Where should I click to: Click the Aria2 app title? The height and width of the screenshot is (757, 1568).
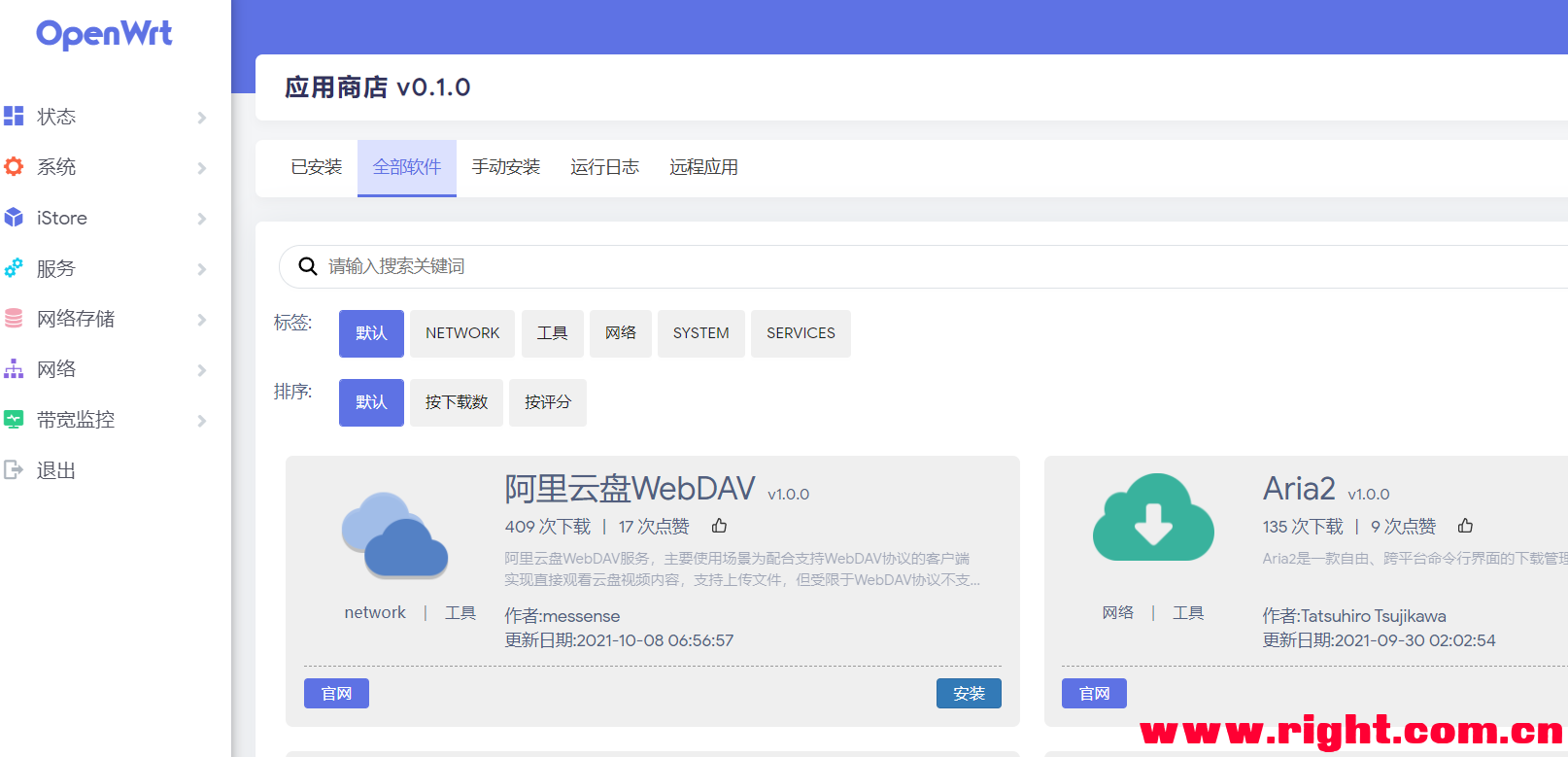click(x=1299, y=489)
